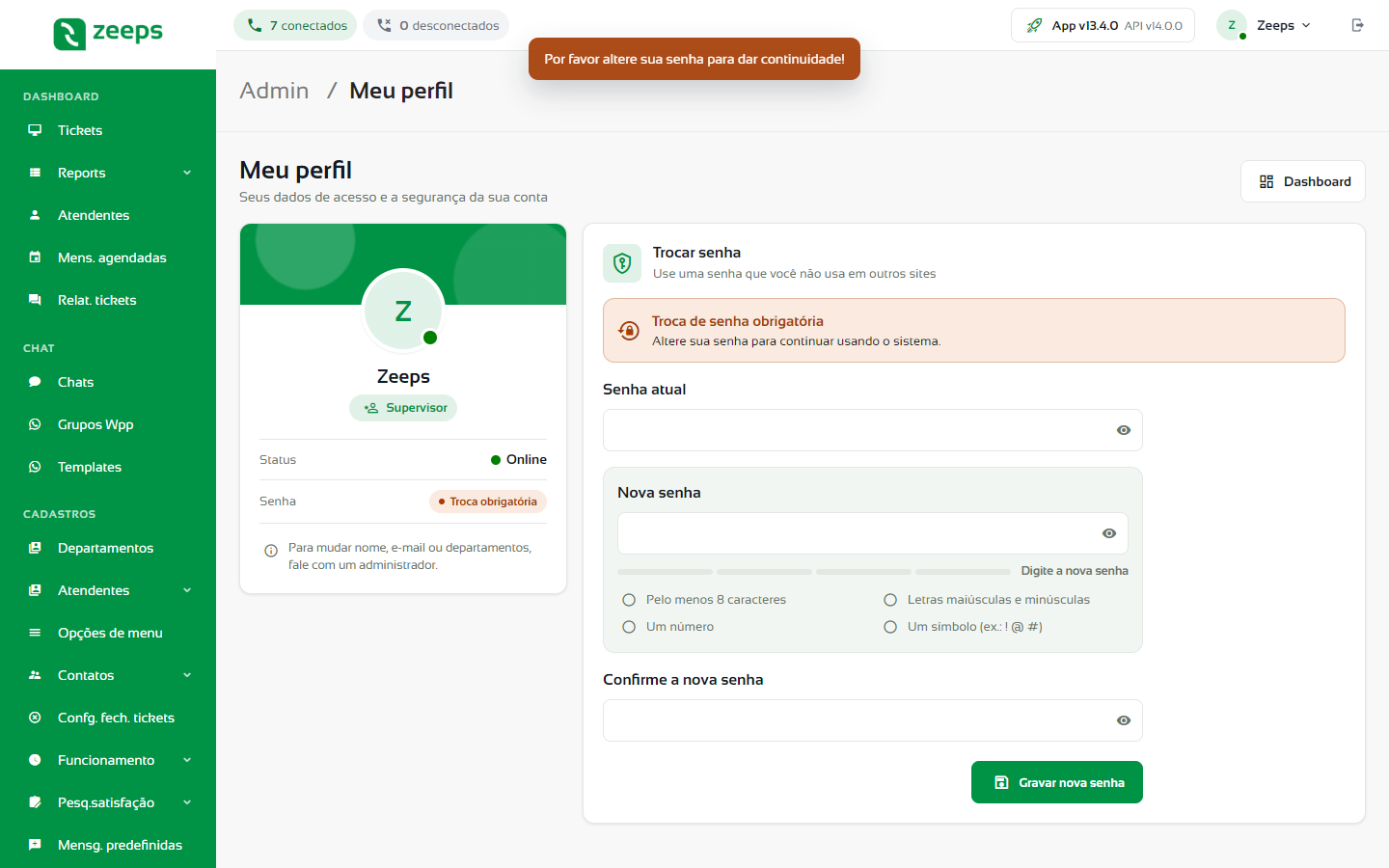Image resolution: width=1389 pixels, height=868 pixels.
Task: Click the password strength meter bar
Action: pos(814,572)
